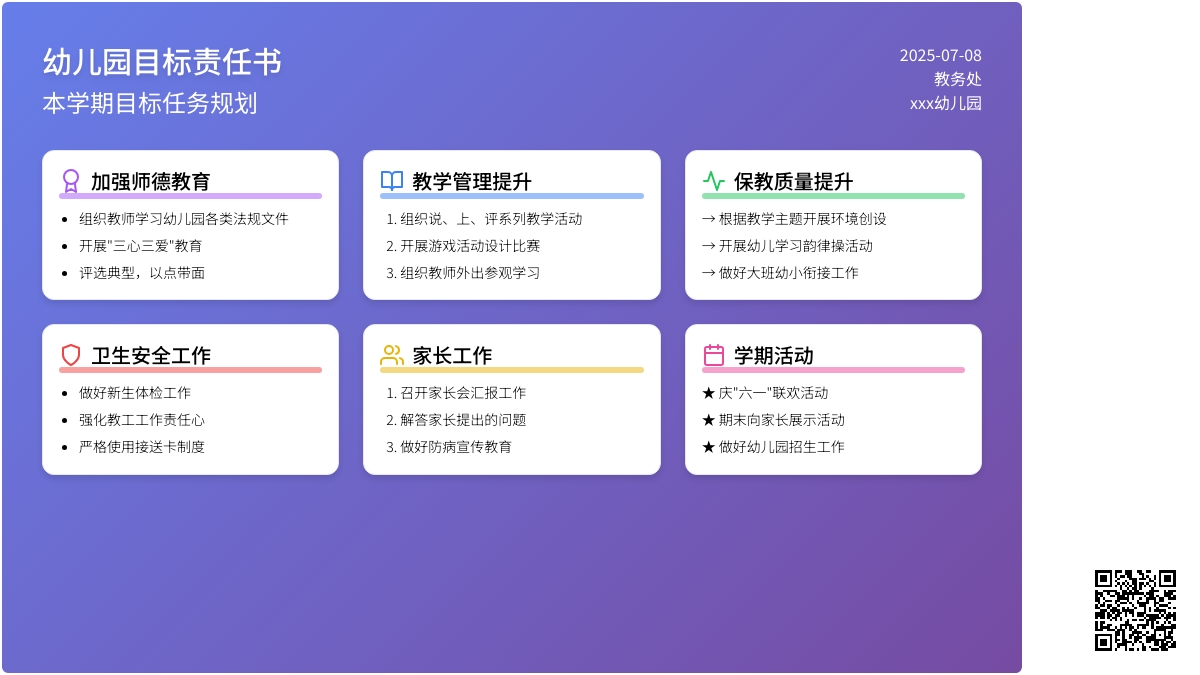The width and height of the screenshot is (1200, 675).
Task: Select item 开展"三心三爱"教育
Action: (x=141, y=246)
